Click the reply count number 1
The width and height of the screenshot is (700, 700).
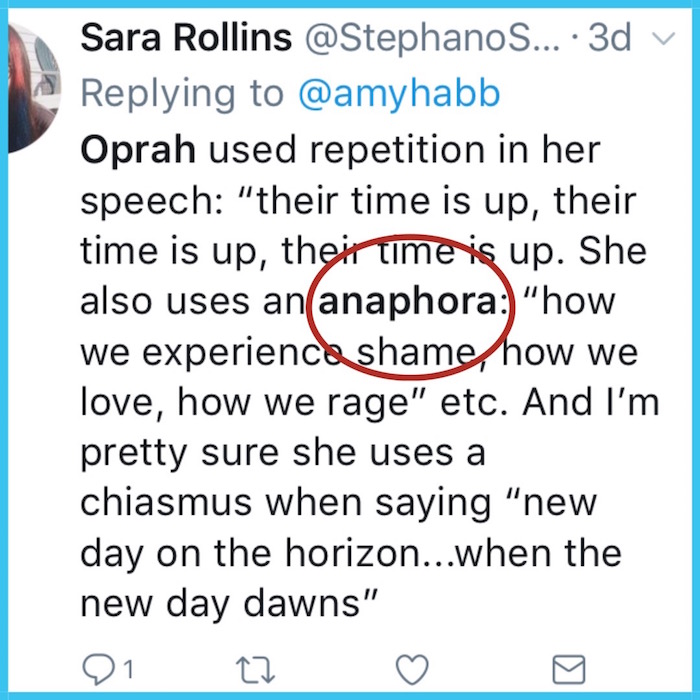point(128,668)
